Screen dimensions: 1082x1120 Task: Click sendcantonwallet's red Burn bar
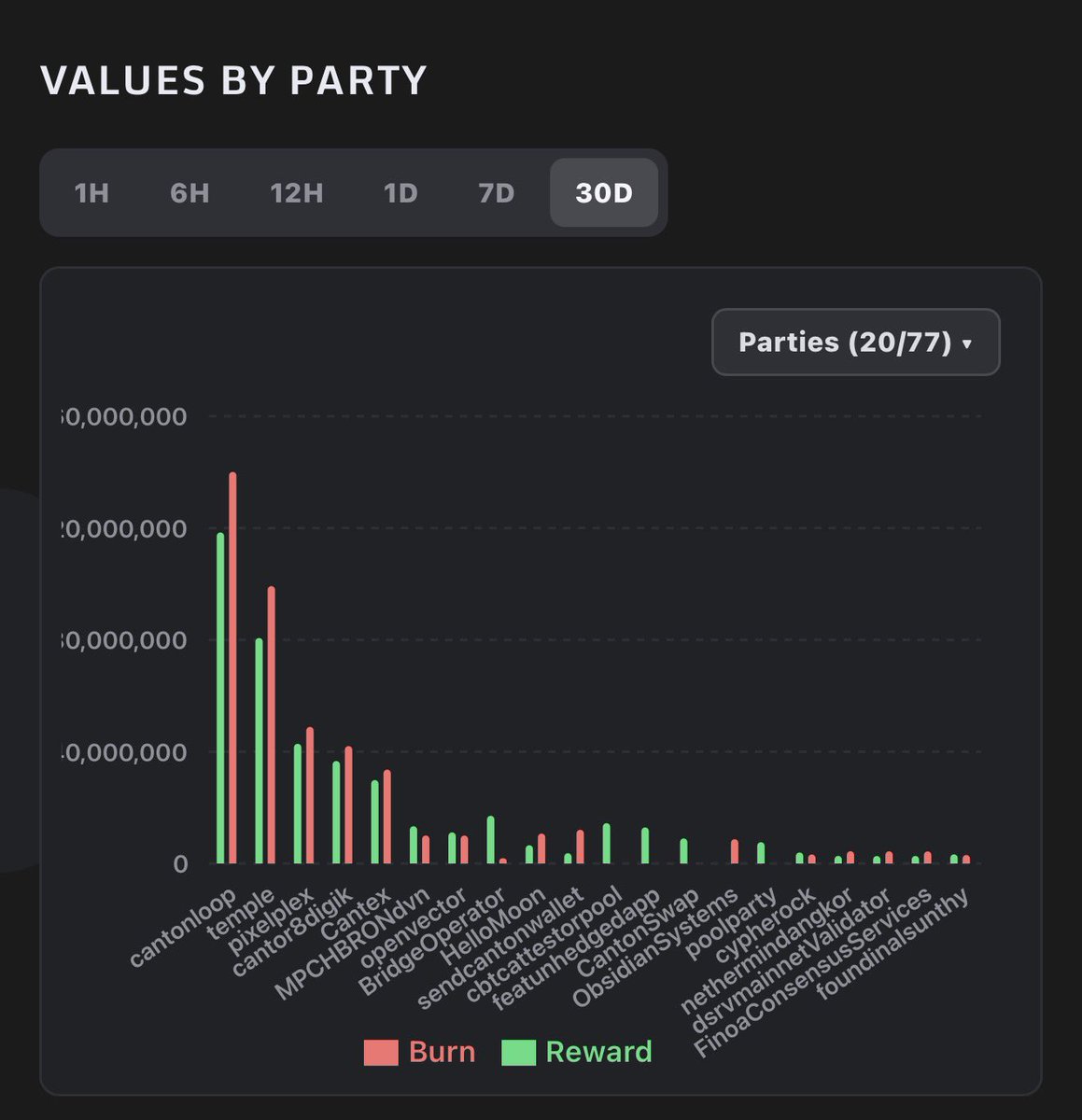click(580, 847)
